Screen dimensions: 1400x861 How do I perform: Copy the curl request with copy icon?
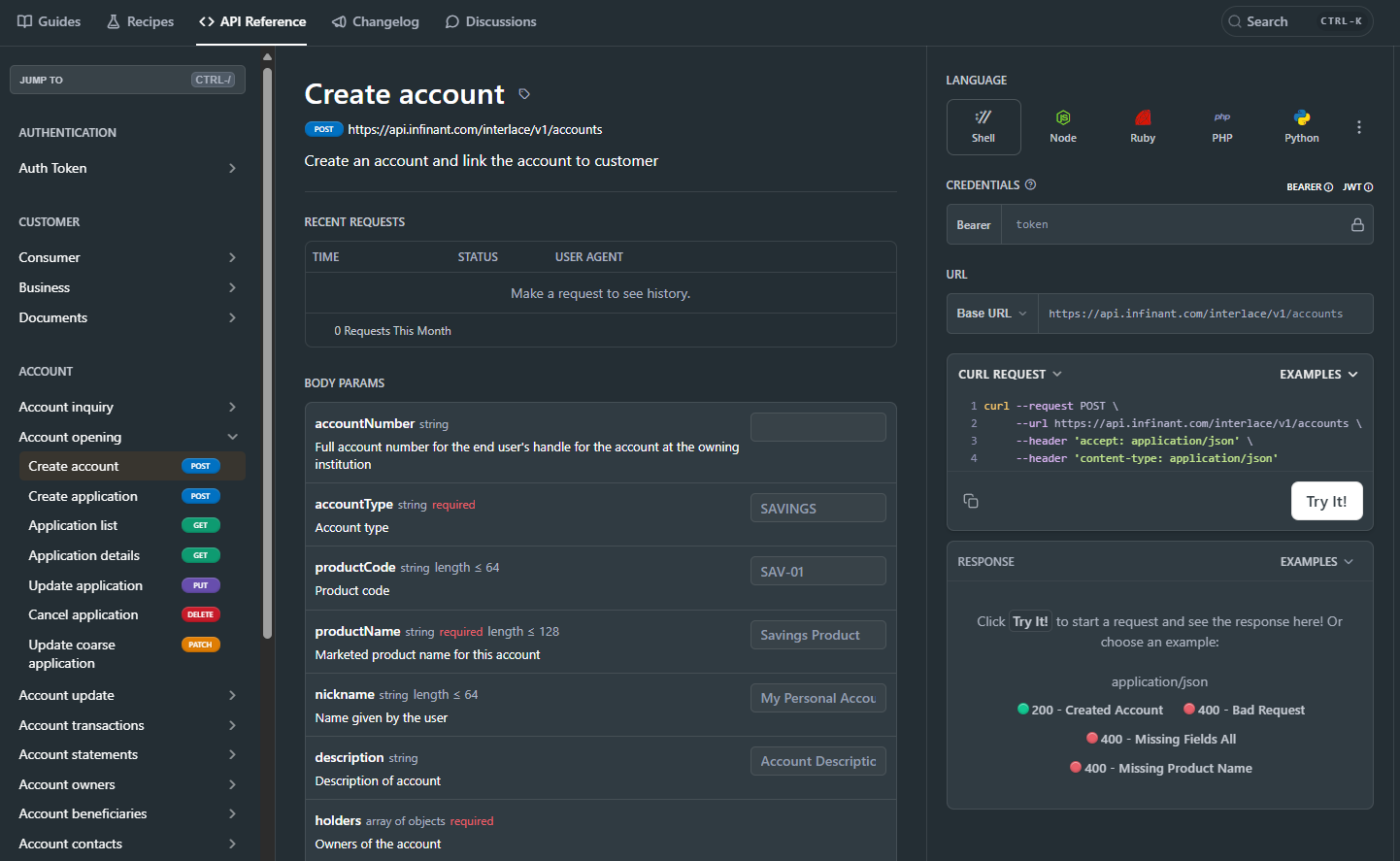[971, 501]
